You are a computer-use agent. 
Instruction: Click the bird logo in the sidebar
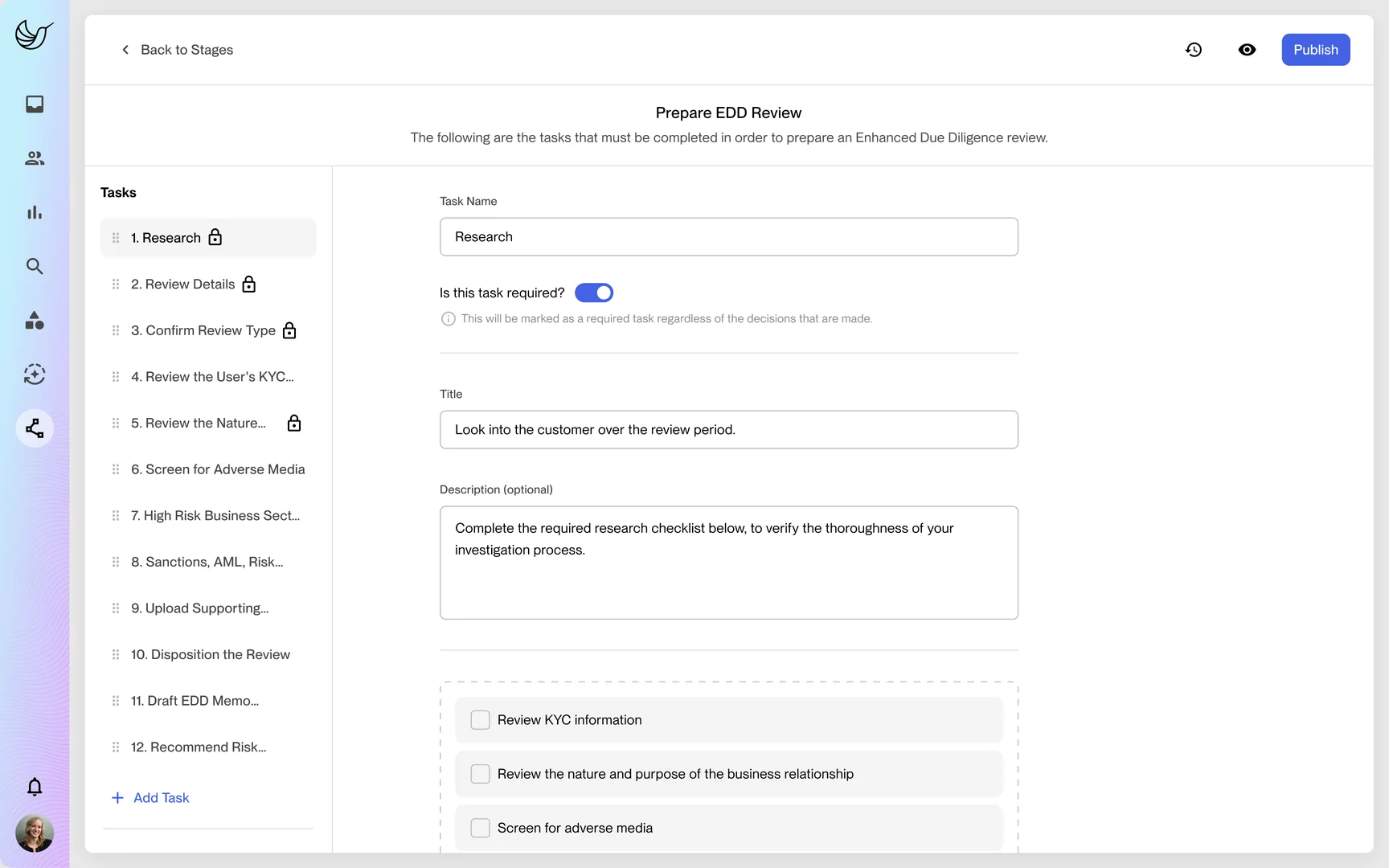coord(34,35)
